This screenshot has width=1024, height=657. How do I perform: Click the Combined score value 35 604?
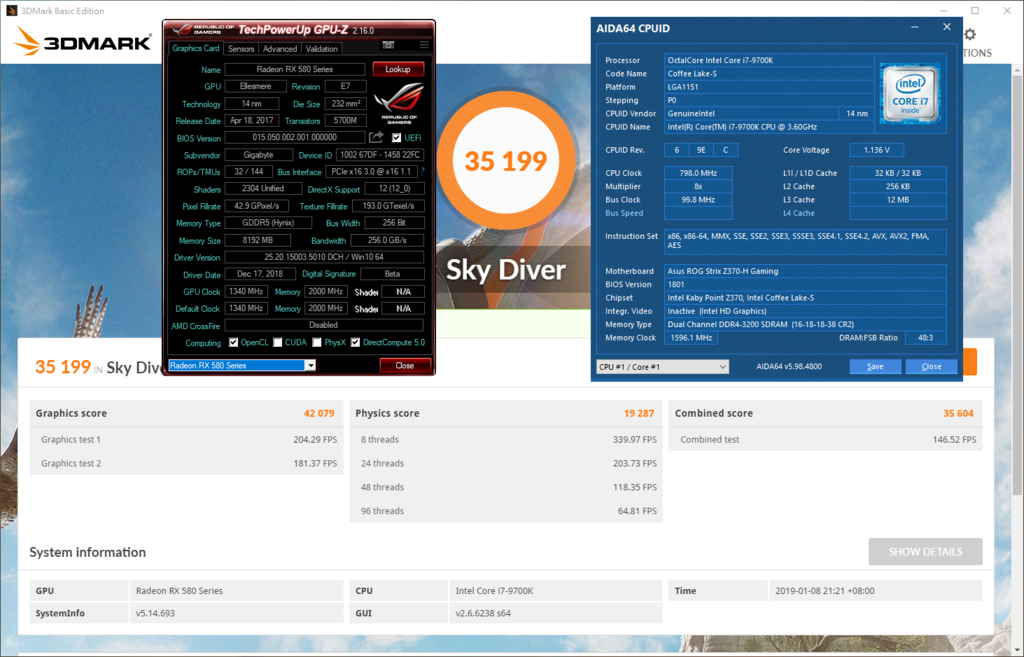tap(958, 413)
